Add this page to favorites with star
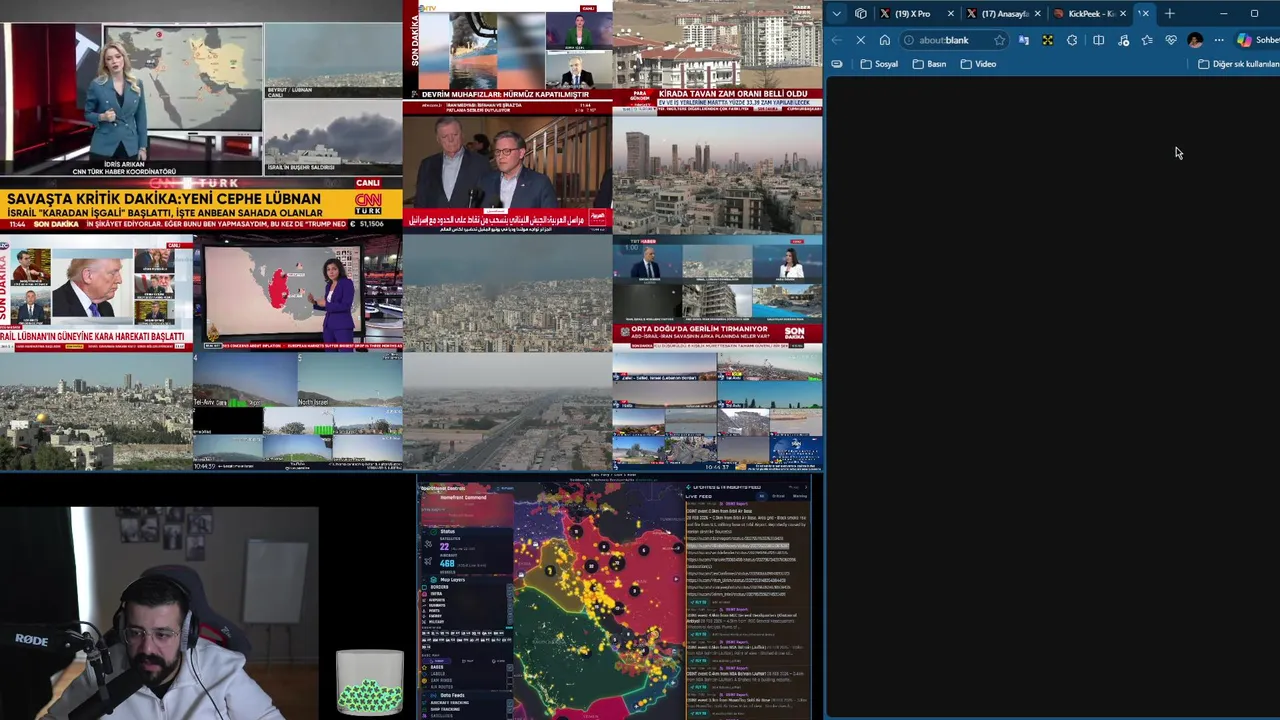This screenshot has height=720, width=1280. pos(999,40)
